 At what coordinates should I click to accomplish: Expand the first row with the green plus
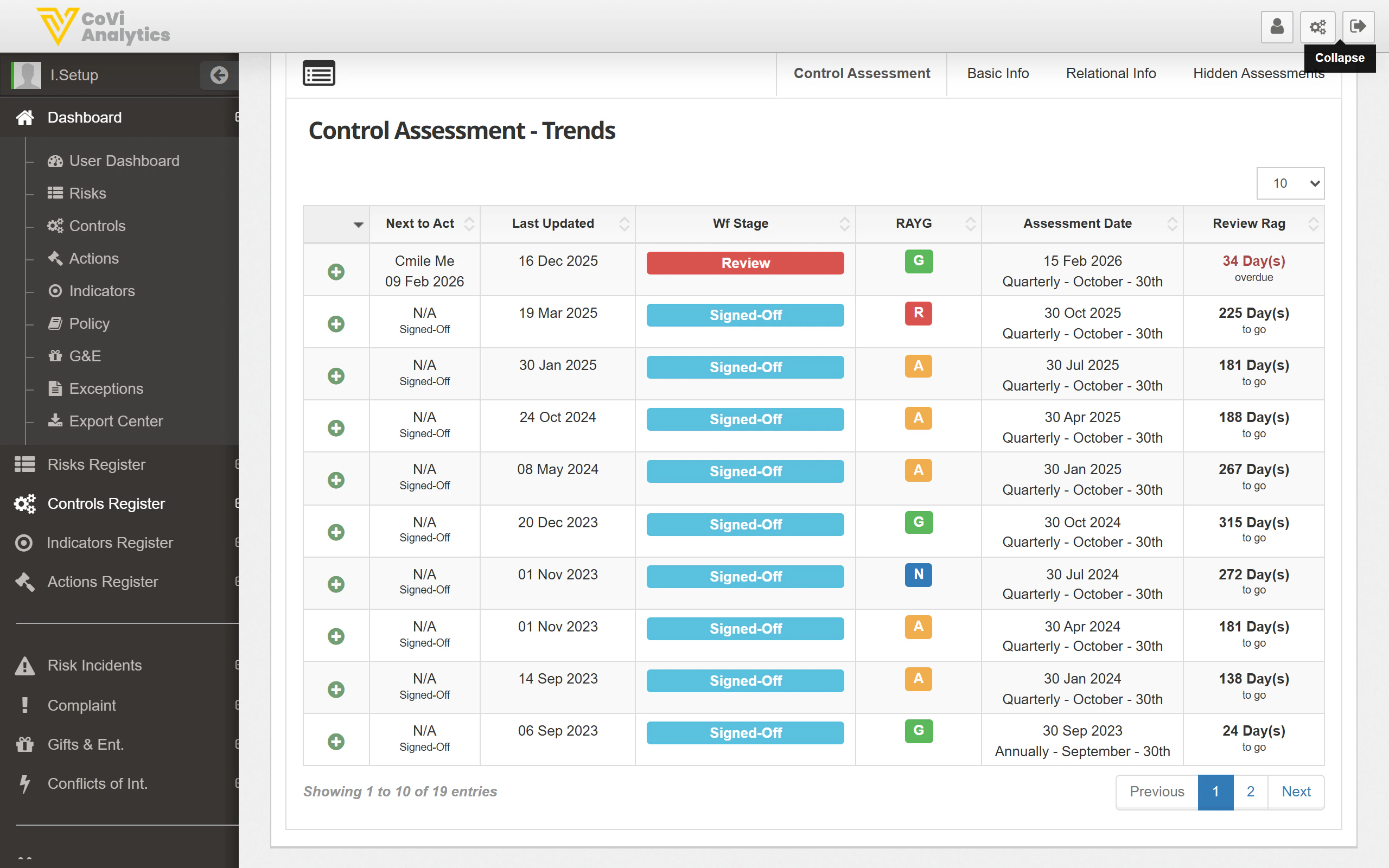click(x=336, y=271)
